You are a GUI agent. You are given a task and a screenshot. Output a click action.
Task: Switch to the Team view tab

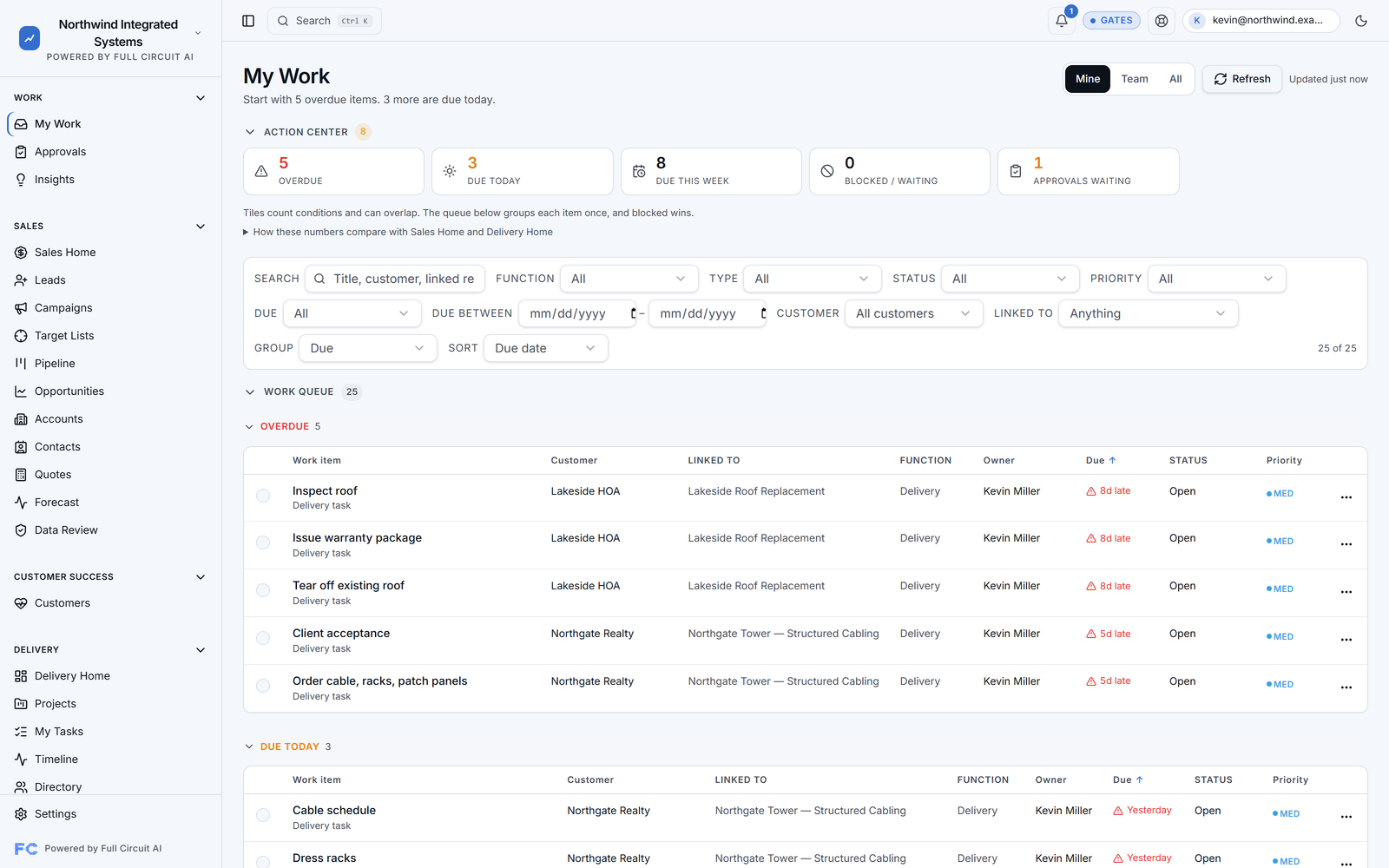tap(1135, 79)
